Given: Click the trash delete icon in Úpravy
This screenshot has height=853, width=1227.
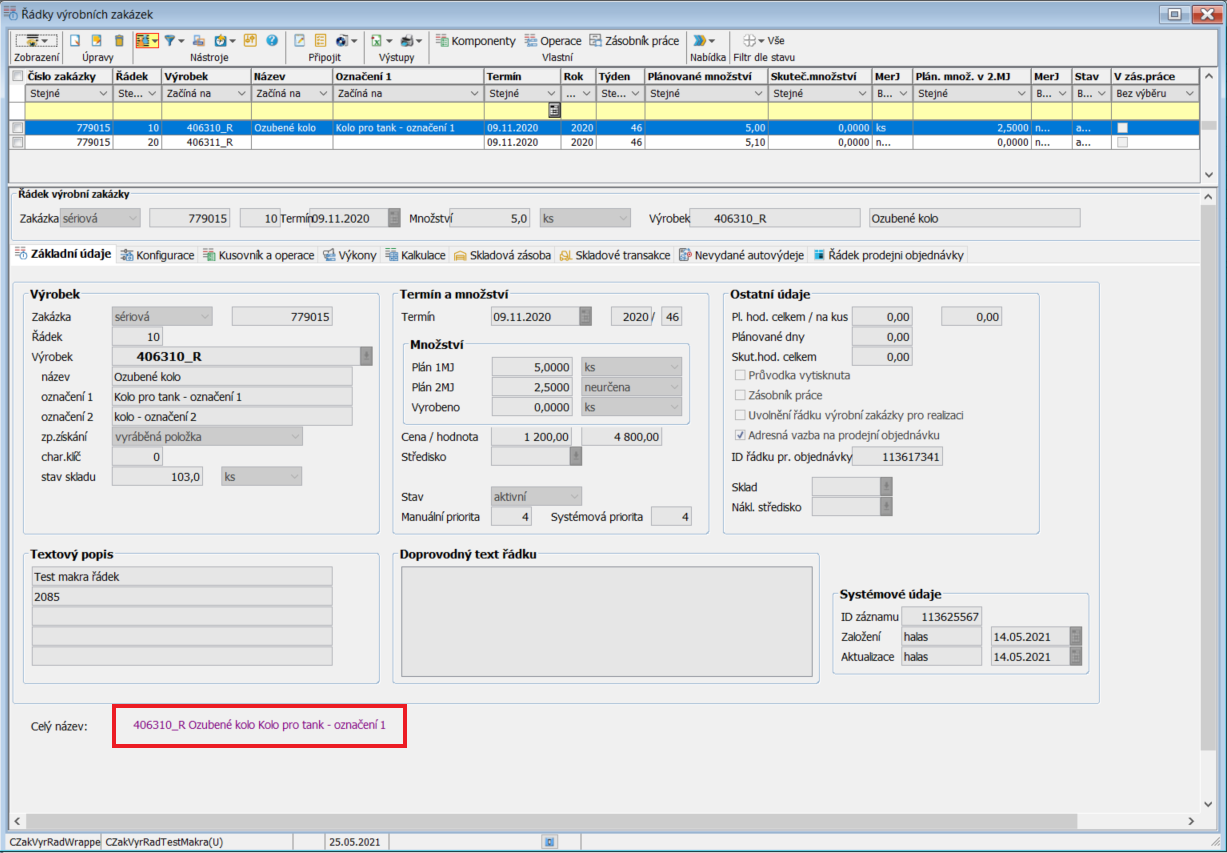Looking at the screenshot, I should tap(119, 41).
